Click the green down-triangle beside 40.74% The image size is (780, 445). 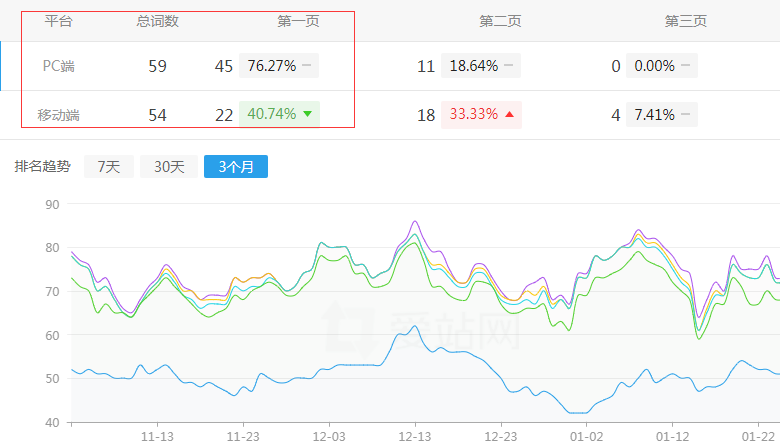point(308,114)
